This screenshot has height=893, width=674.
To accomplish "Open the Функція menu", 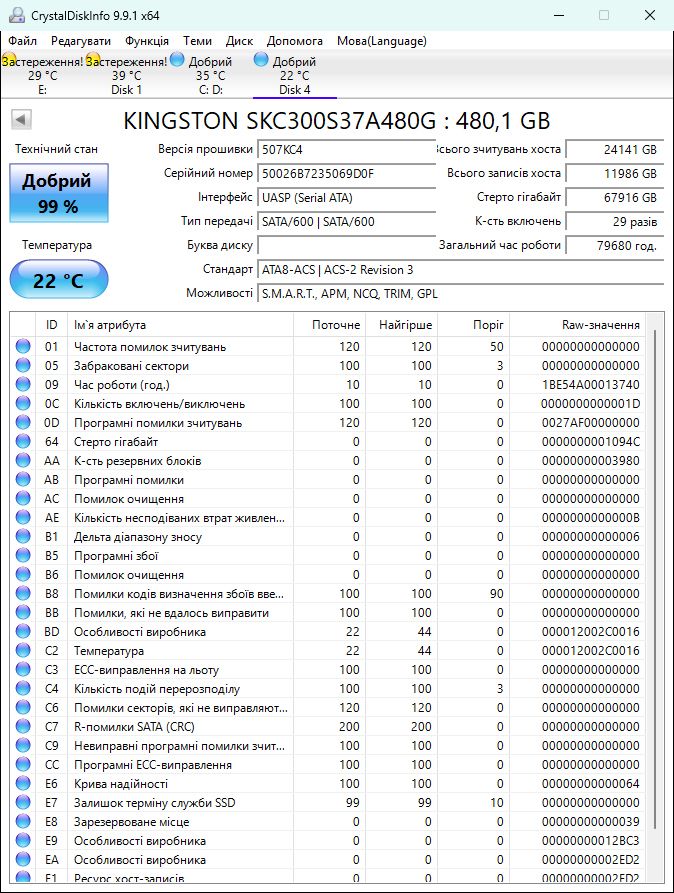I will coord(147,41).
